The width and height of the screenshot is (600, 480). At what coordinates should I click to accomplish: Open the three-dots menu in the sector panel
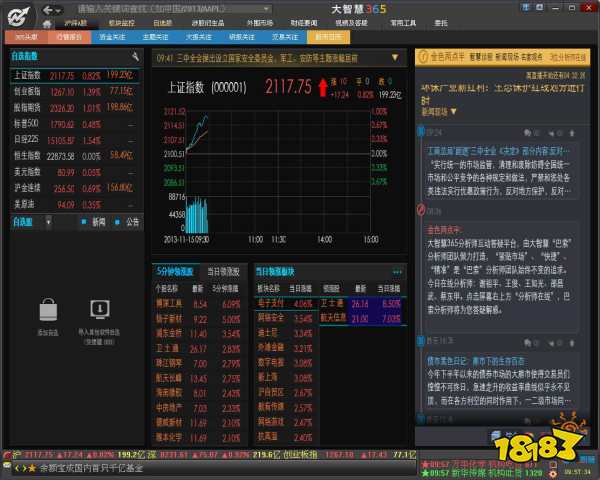coord(397,271)
